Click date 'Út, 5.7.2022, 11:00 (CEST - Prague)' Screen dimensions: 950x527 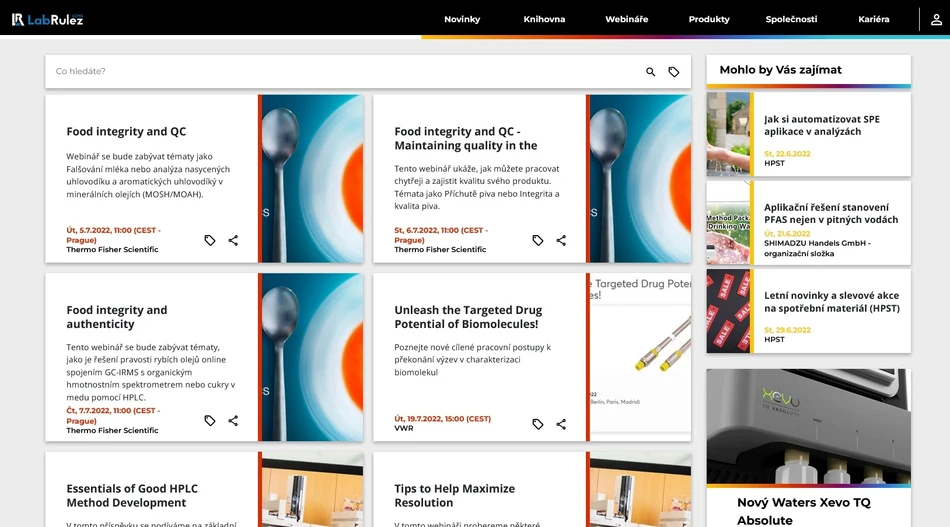(113, 235)
